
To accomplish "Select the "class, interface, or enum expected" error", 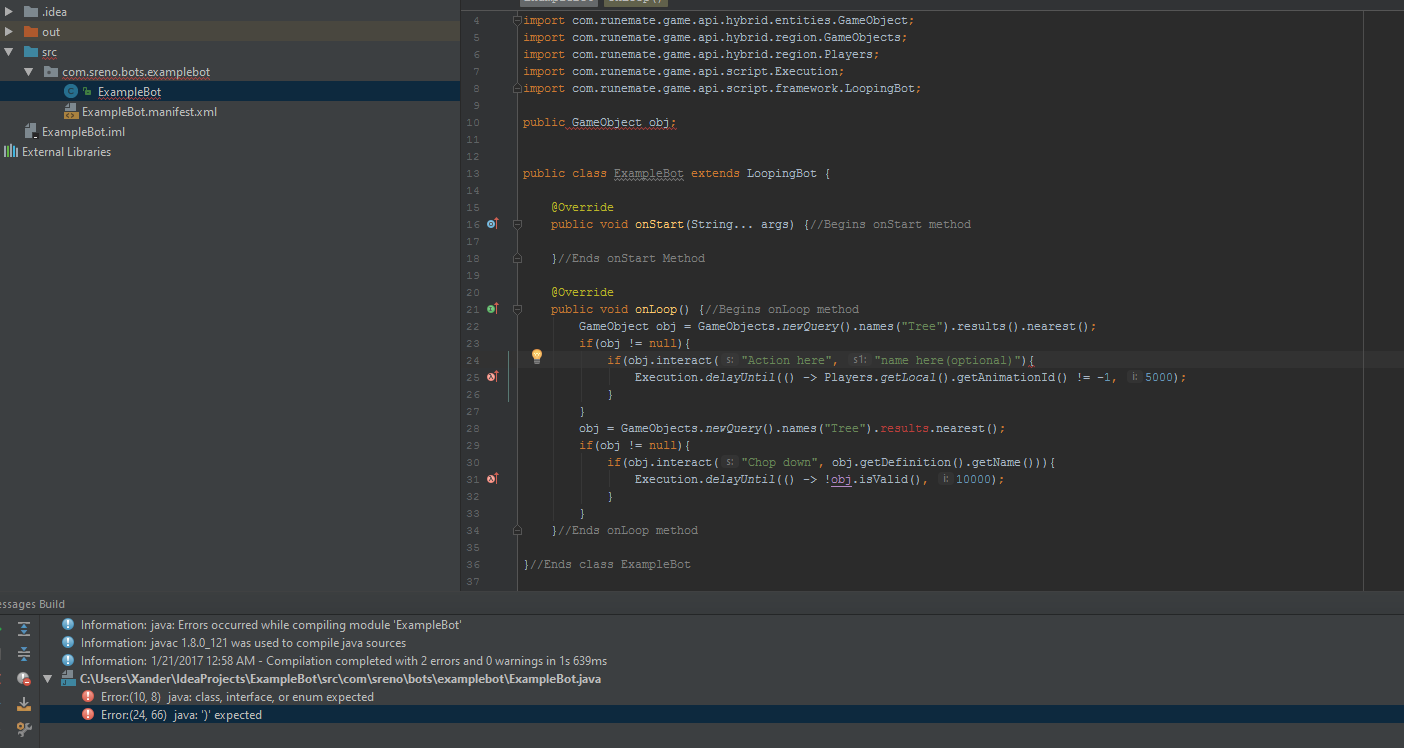I will pyautogui.click(x=237, y=697).
